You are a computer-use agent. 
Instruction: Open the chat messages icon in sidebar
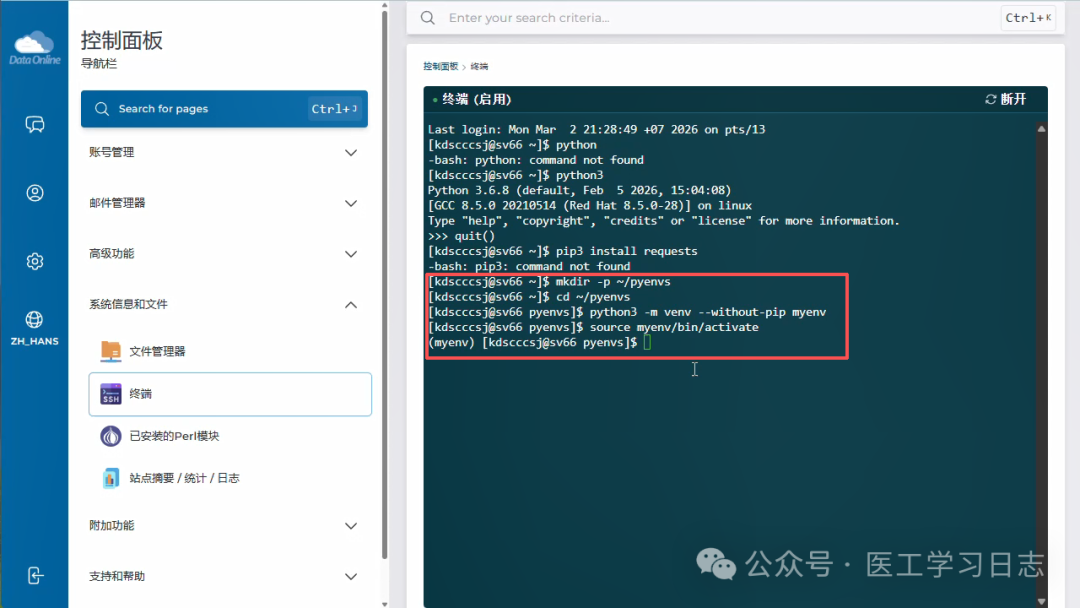(35, 124)
